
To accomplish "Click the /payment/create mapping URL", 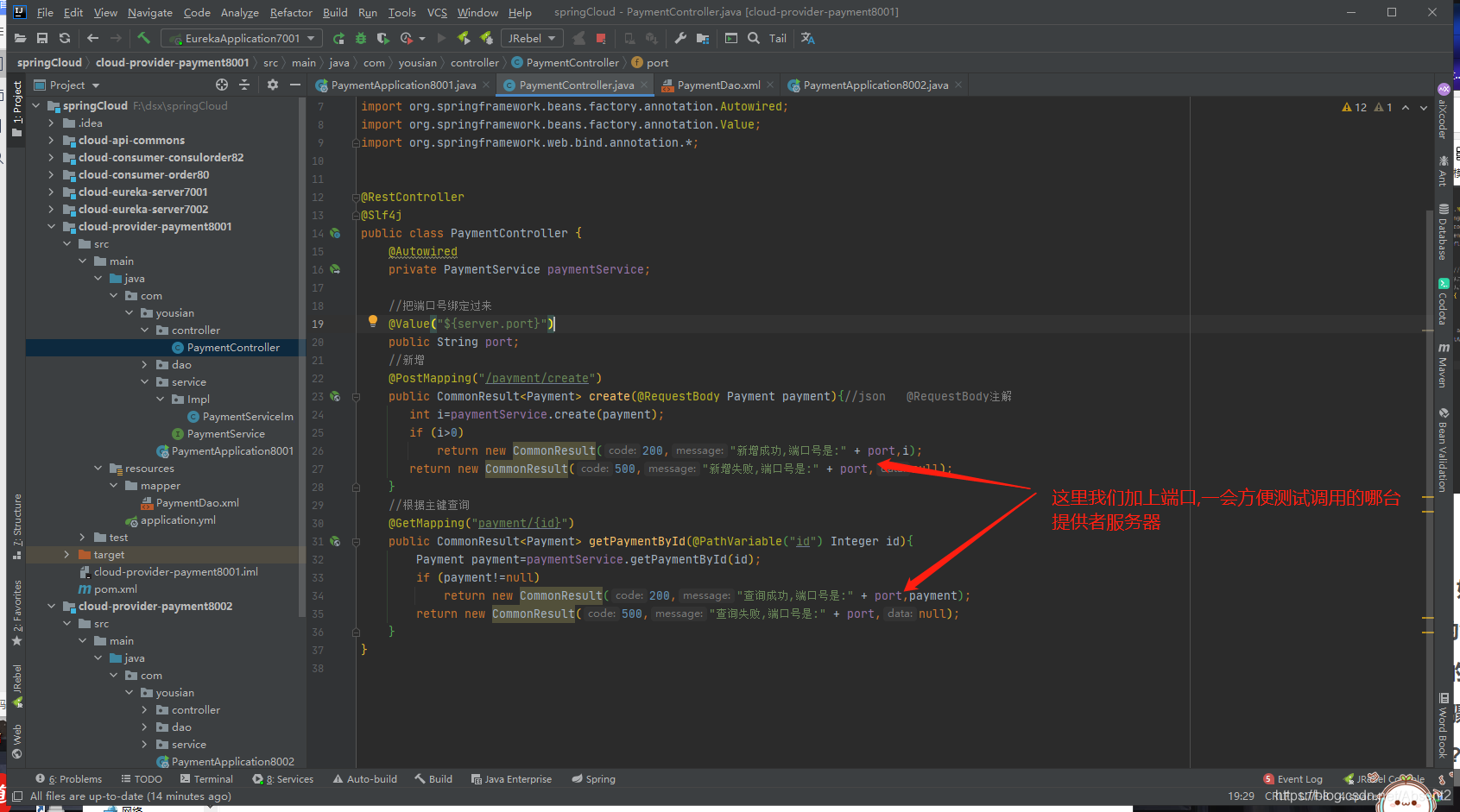I will [x=537, y=378].
